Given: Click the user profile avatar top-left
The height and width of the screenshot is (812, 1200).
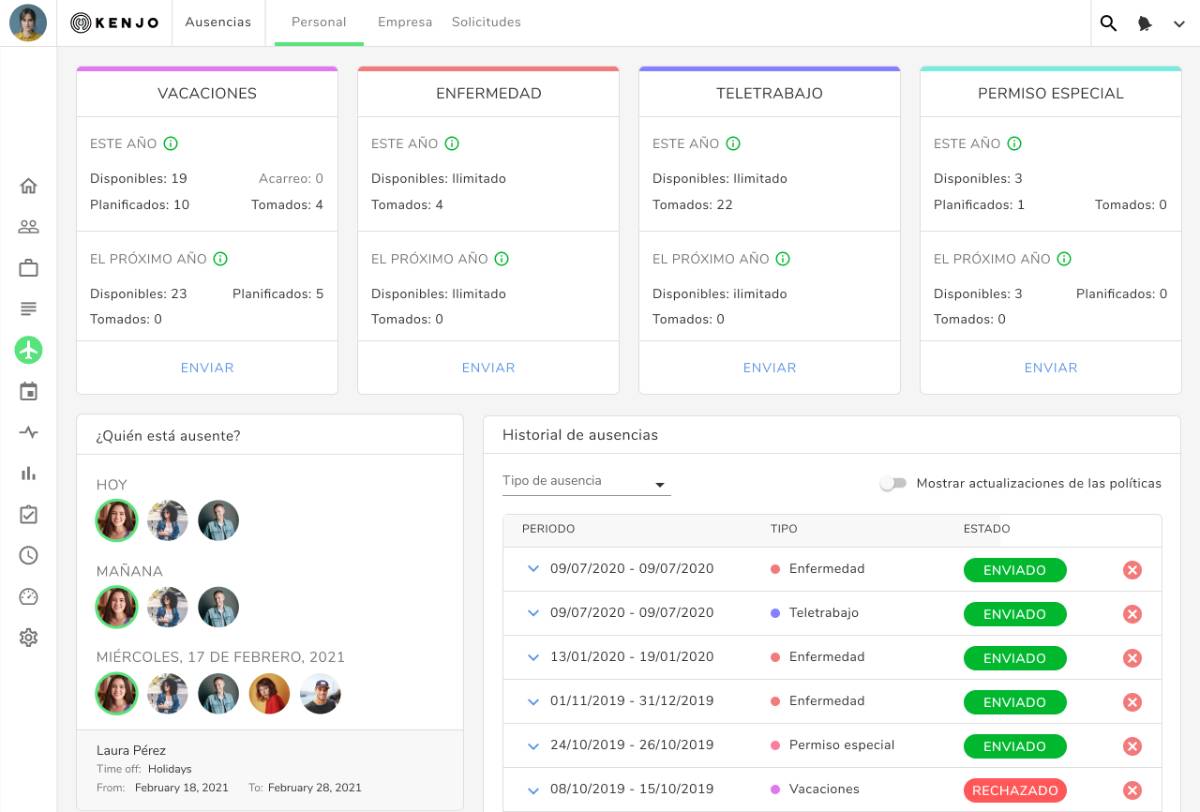Looking at the screenshot, I should tap(28, 23).
